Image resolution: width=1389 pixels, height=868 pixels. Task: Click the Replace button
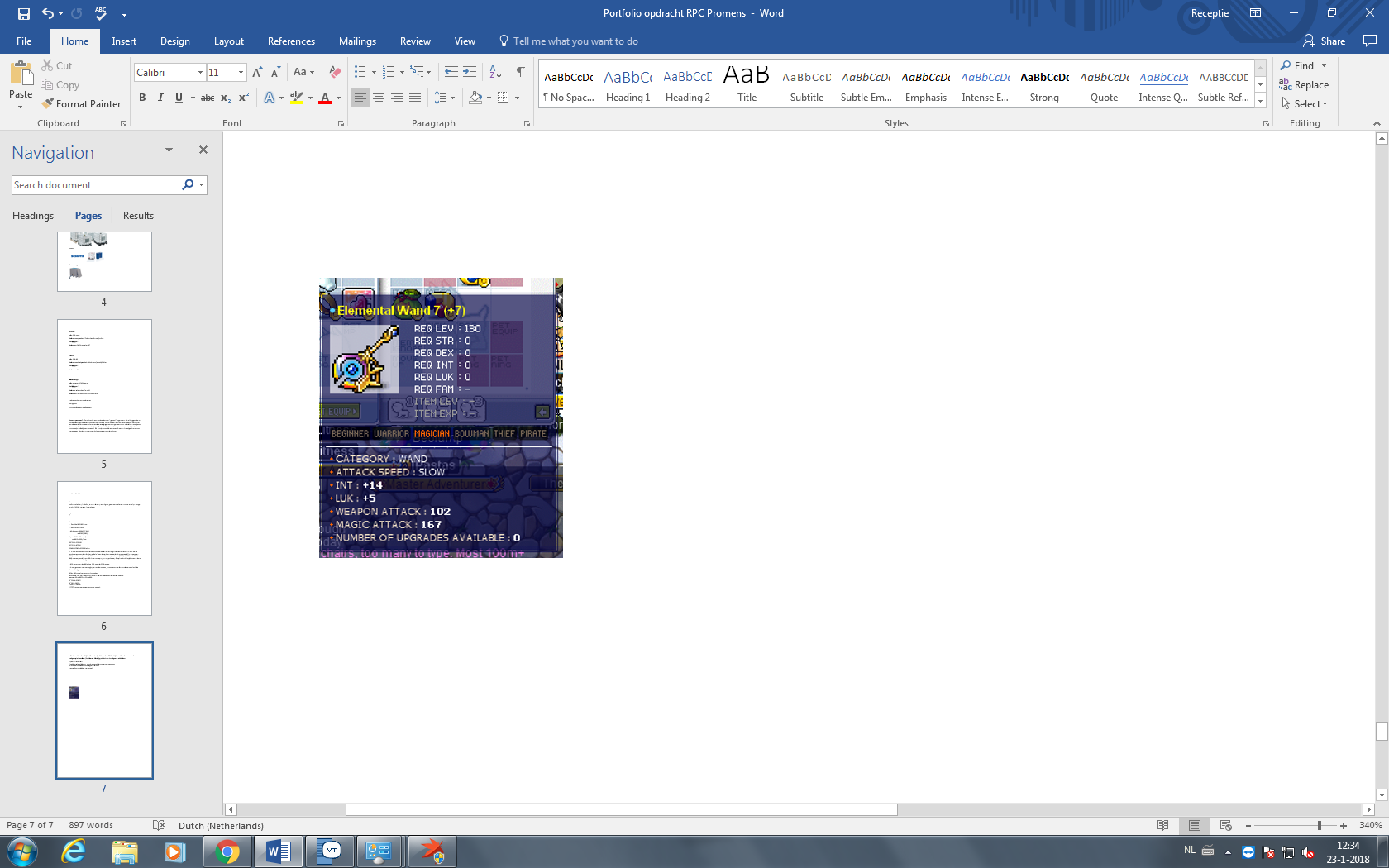tap(1304, 85)
